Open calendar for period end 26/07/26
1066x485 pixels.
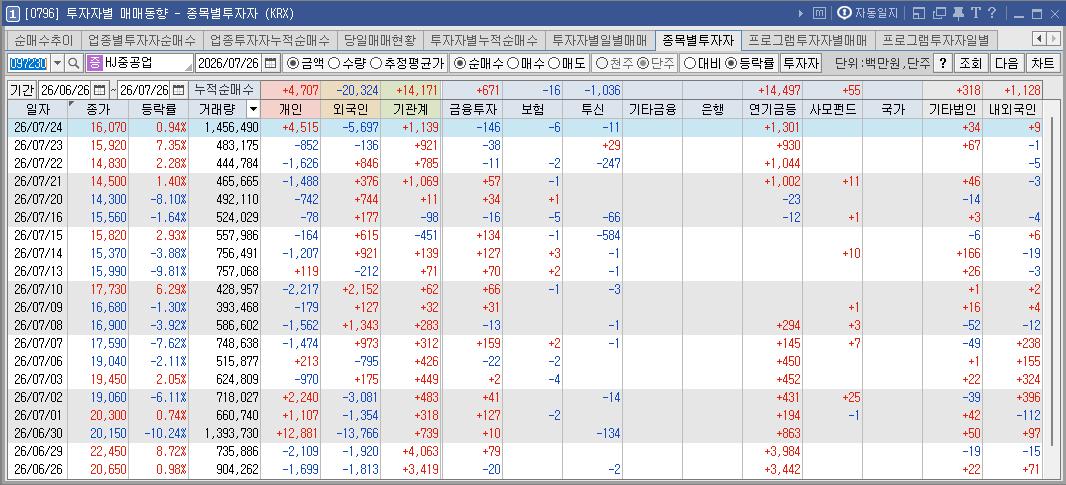(x=178, y=90)
